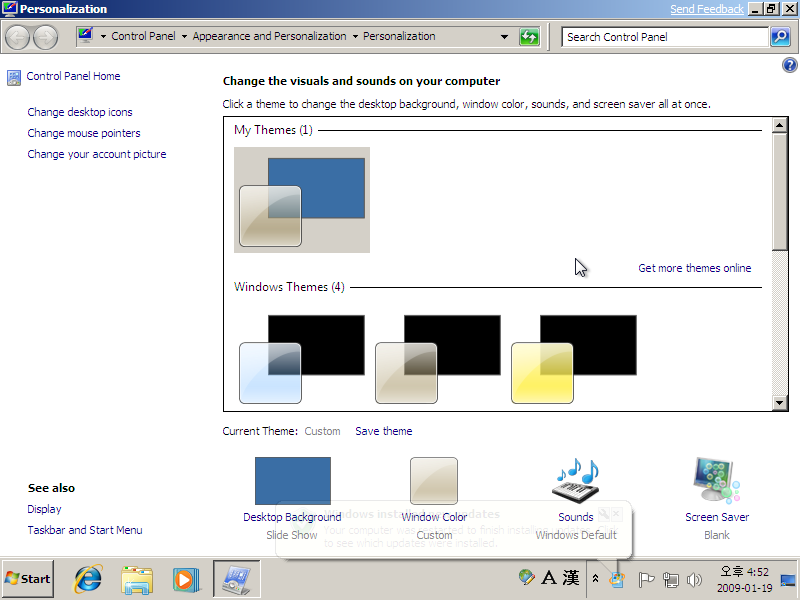Open Screen Saver settings
Image resolution: width=800 pixels, height=600 pixels.
717,481
